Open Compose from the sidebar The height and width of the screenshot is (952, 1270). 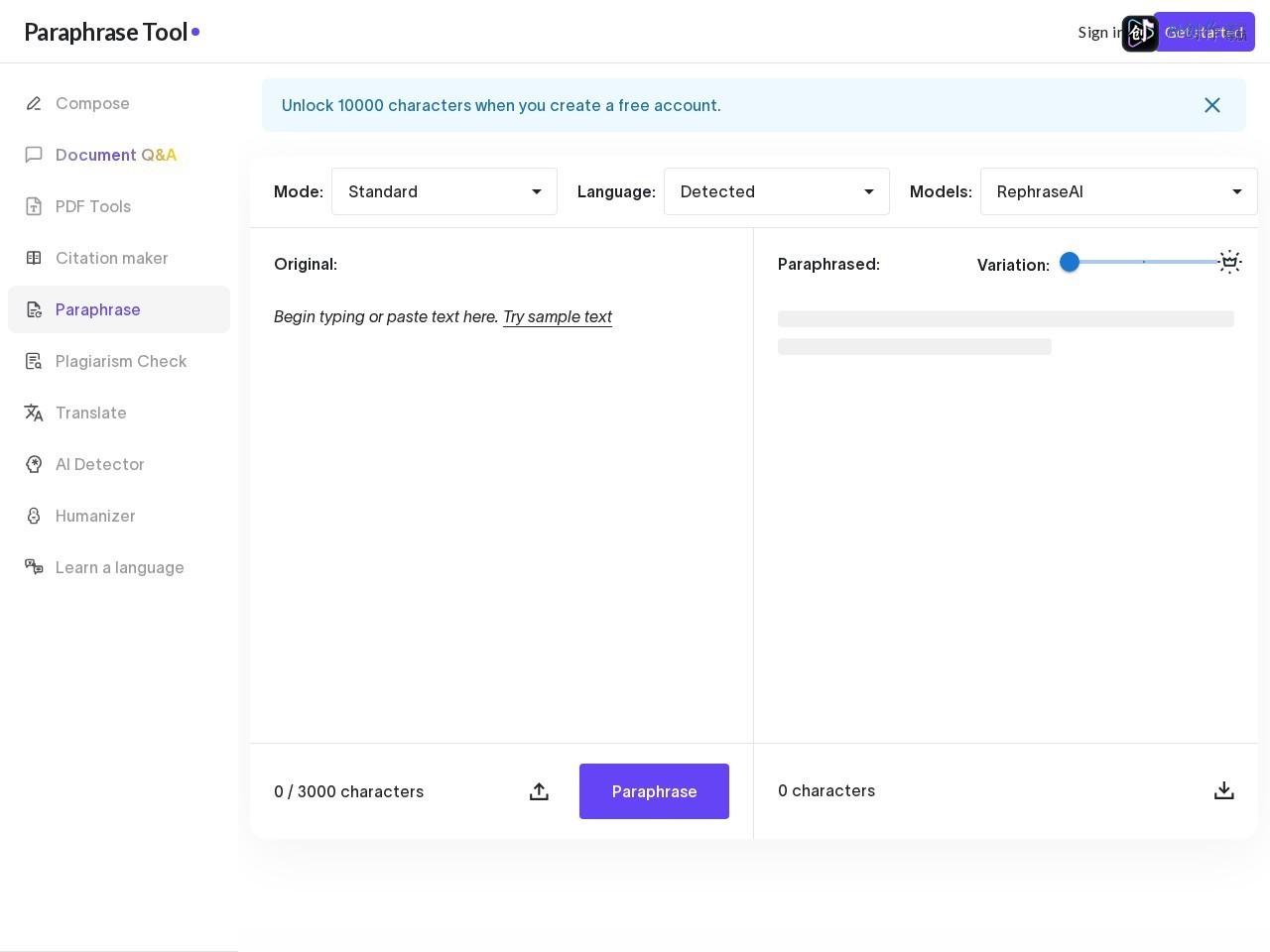click(119, 103)
